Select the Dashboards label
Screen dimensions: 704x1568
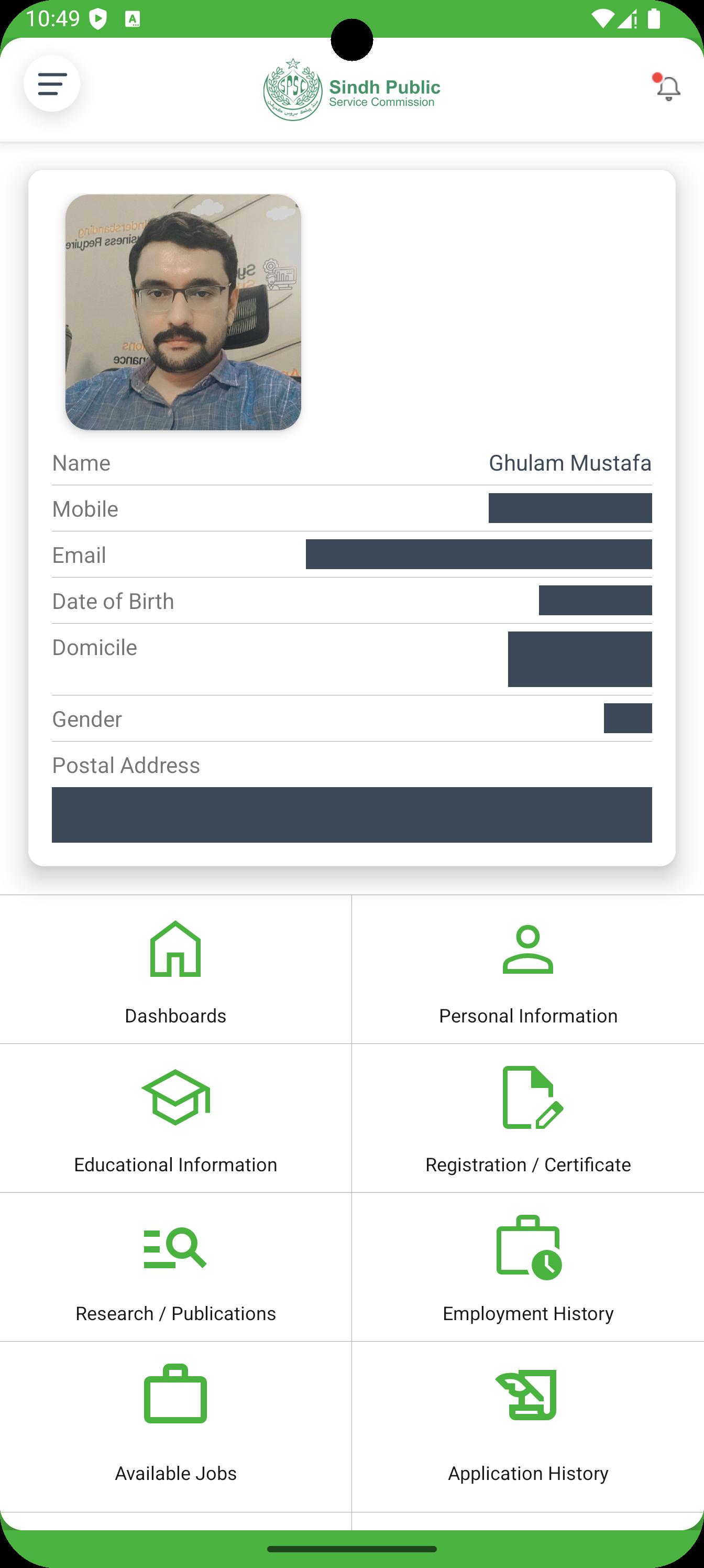tap(175, 1016)
